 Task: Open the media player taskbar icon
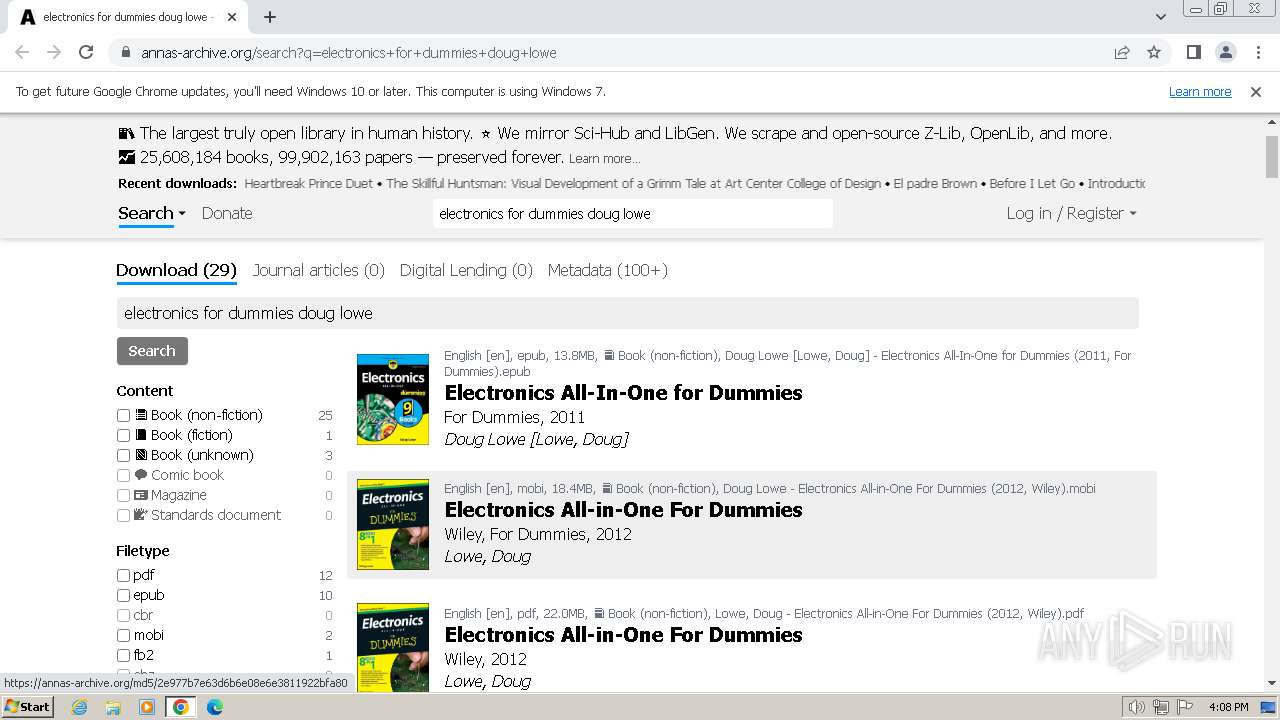pos(147,707)
